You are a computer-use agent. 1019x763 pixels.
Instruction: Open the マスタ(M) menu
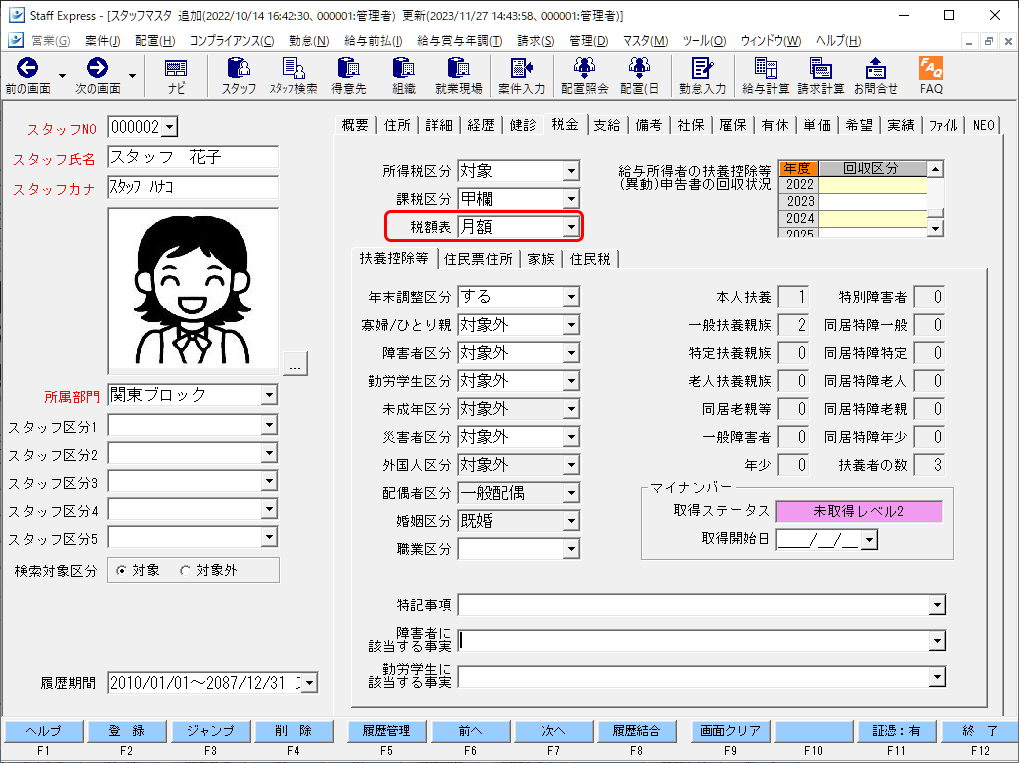click(645, 41)
